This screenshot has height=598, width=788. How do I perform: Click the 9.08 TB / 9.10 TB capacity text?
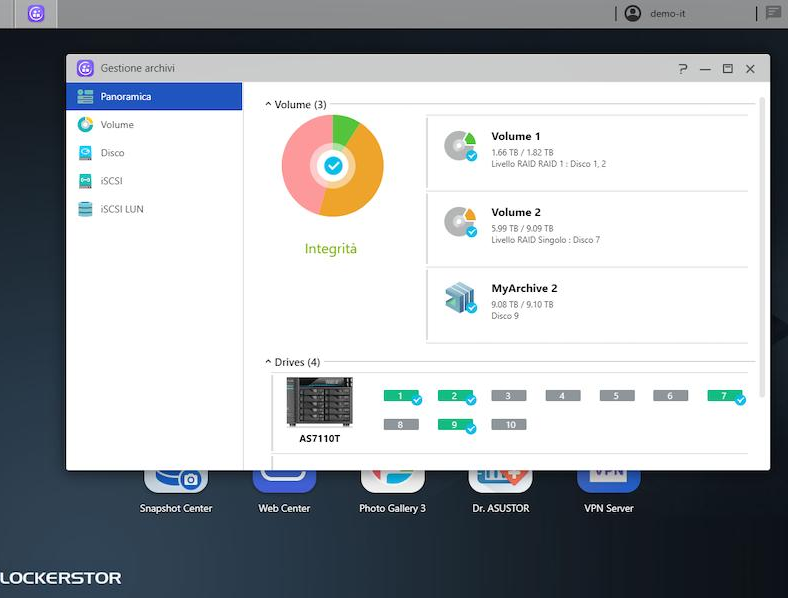522,305
